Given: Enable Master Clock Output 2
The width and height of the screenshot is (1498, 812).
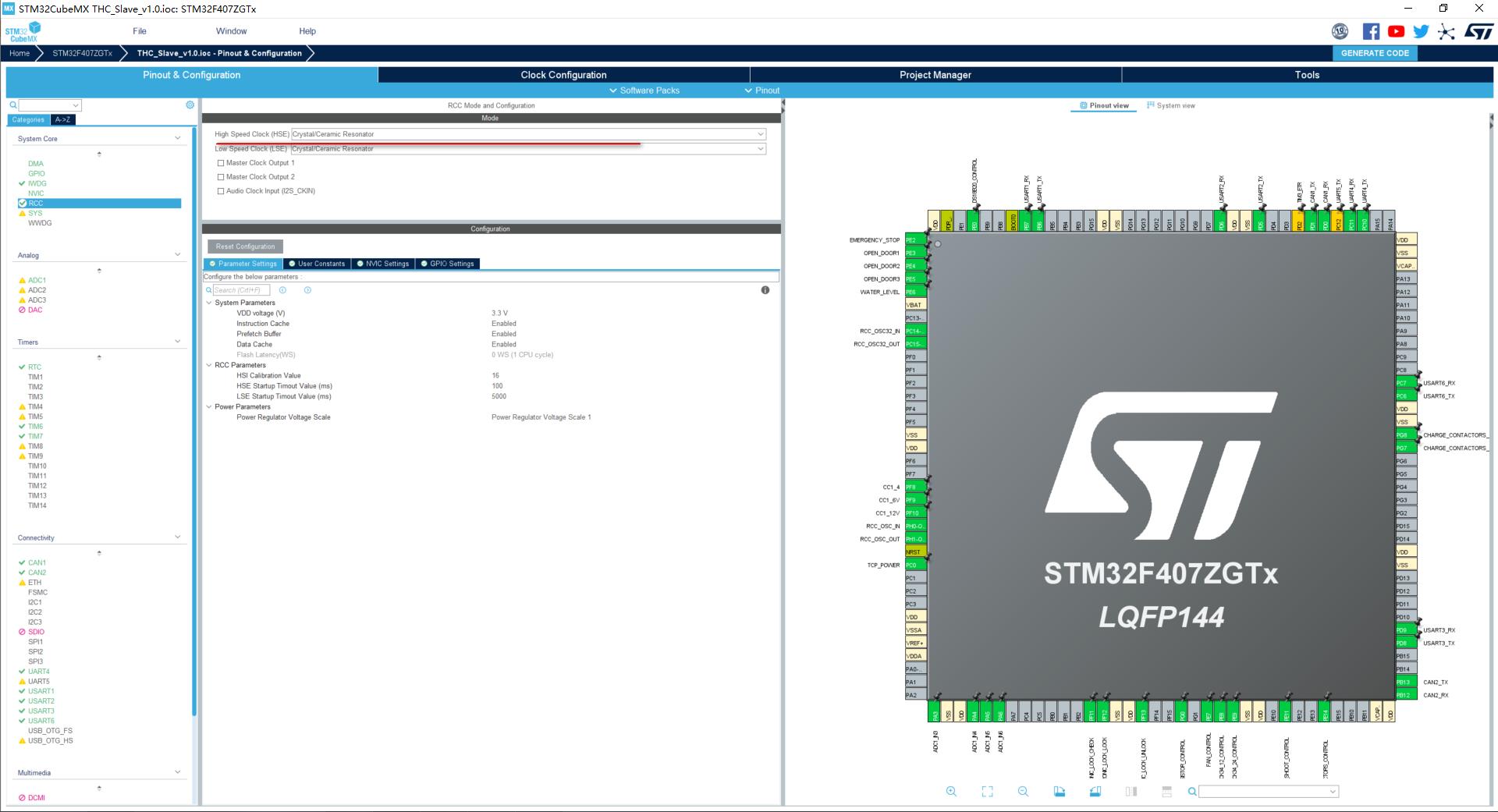Looking at the screenshot, I should tap(221, 177).
